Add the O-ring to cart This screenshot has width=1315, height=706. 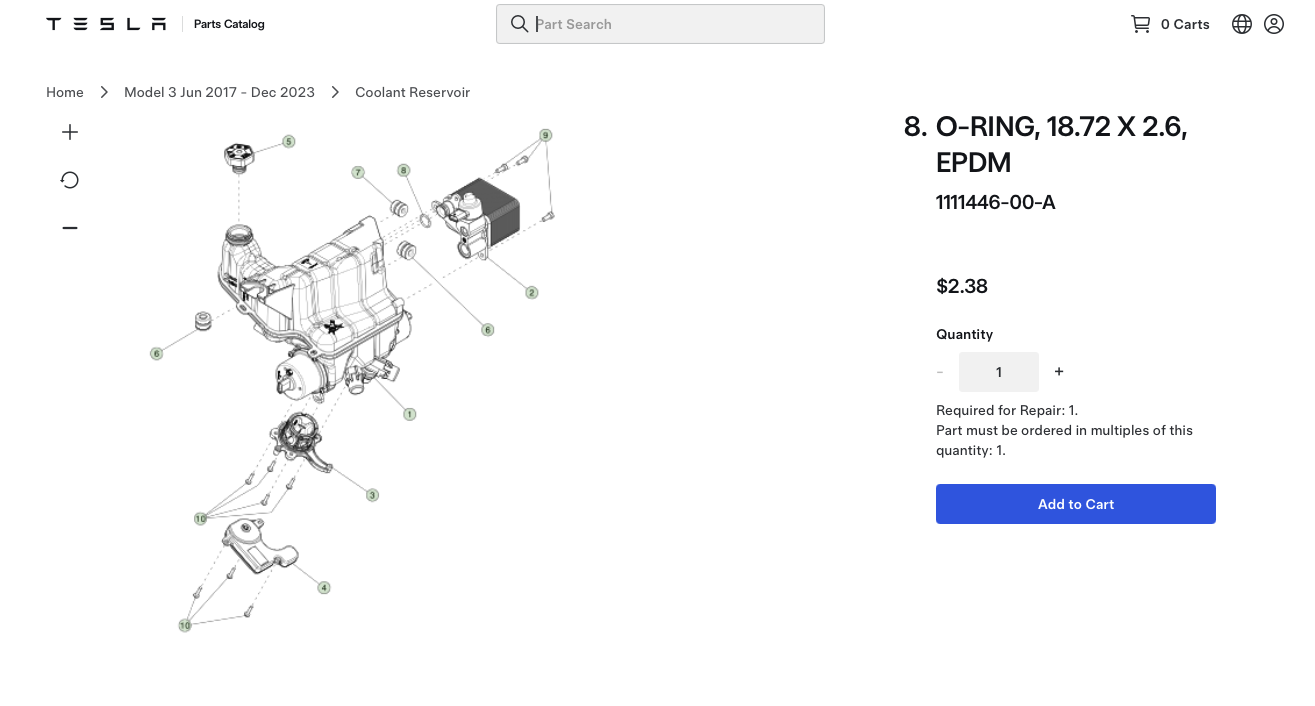pyautogui.click(x=1076, y=504)
